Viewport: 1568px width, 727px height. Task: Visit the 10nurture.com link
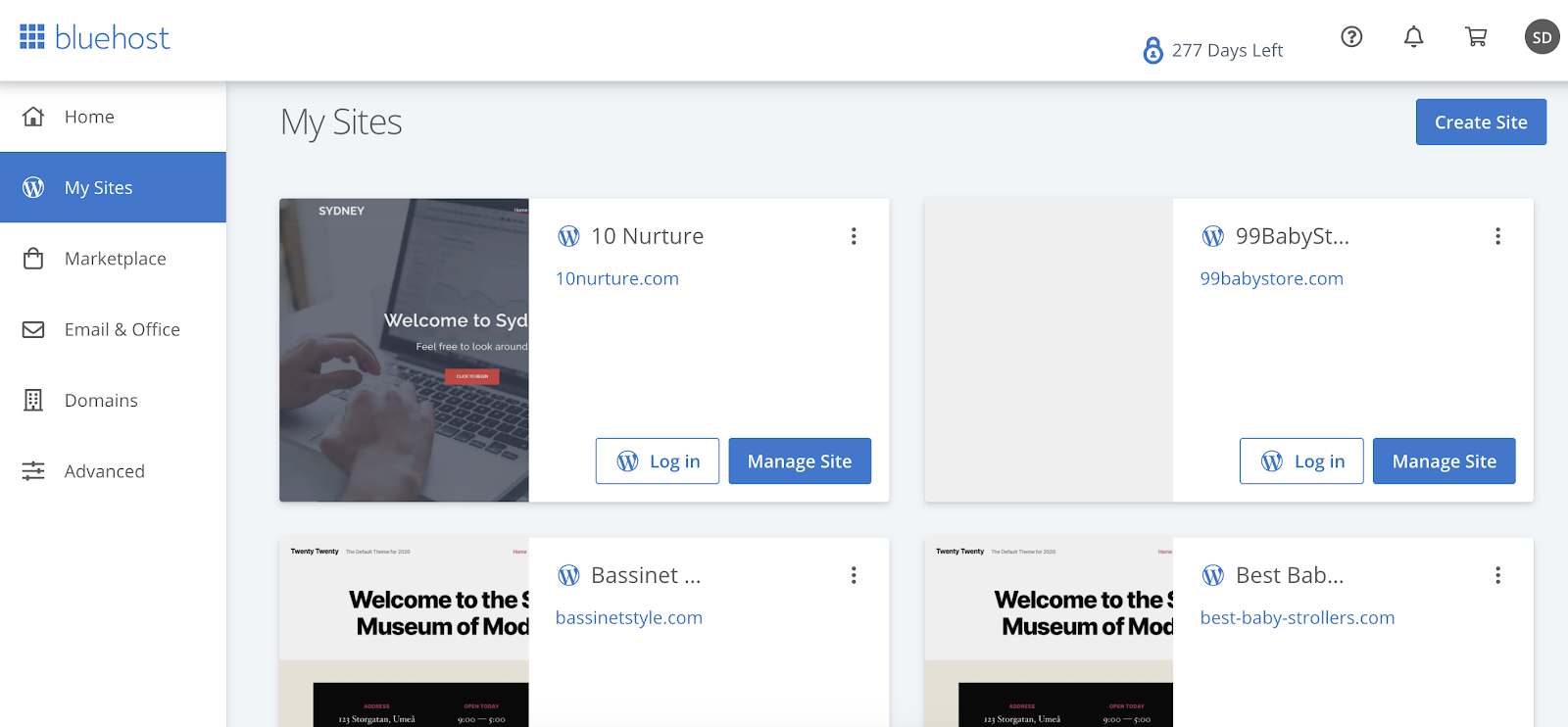point(617,278)
